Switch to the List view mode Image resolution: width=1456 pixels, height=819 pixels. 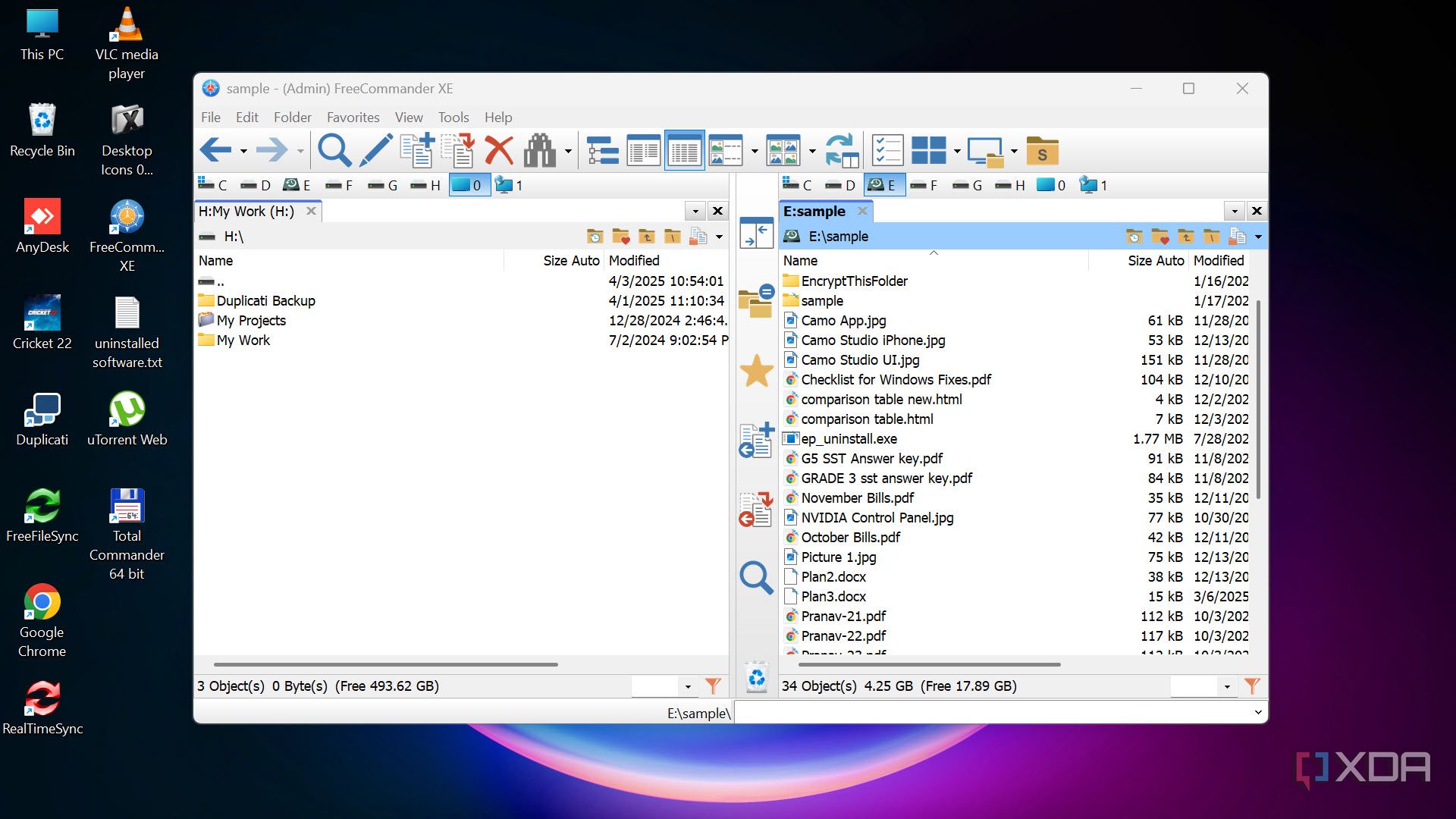coord(643,150)
